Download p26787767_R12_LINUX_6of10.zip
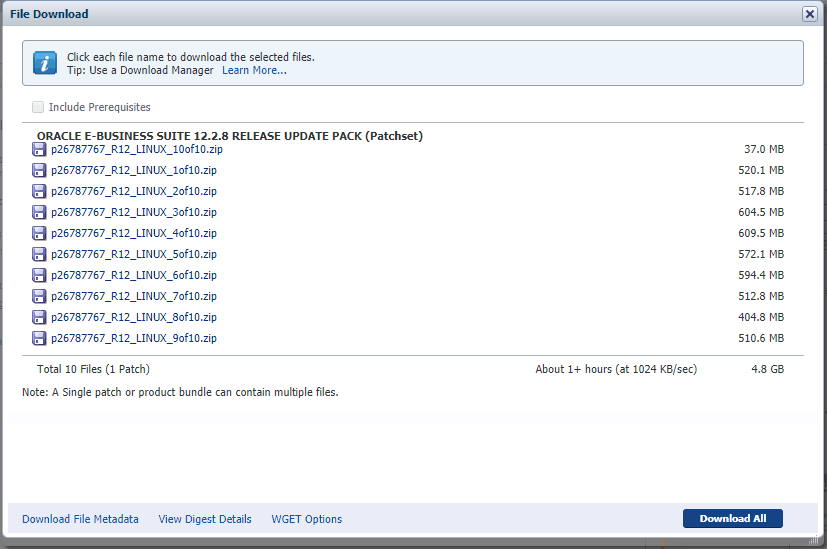Image resolution: width=827 pixels, height=549 pixels. pos(133,275)
